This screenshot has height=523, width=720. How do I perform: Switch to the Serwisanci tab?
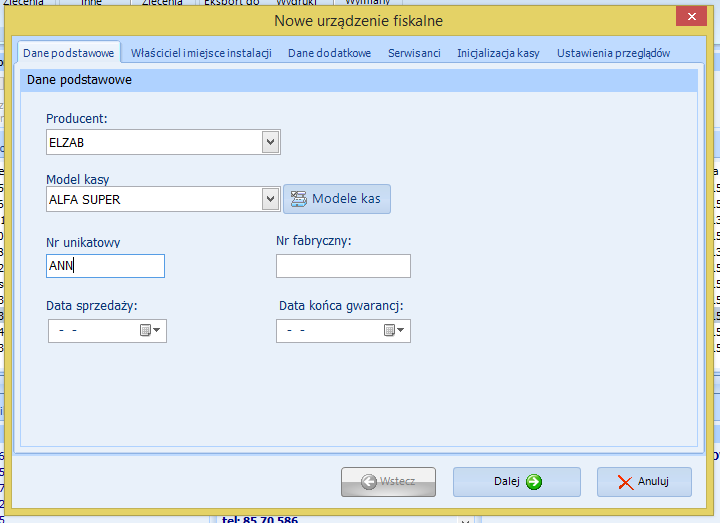coord(414,53)
